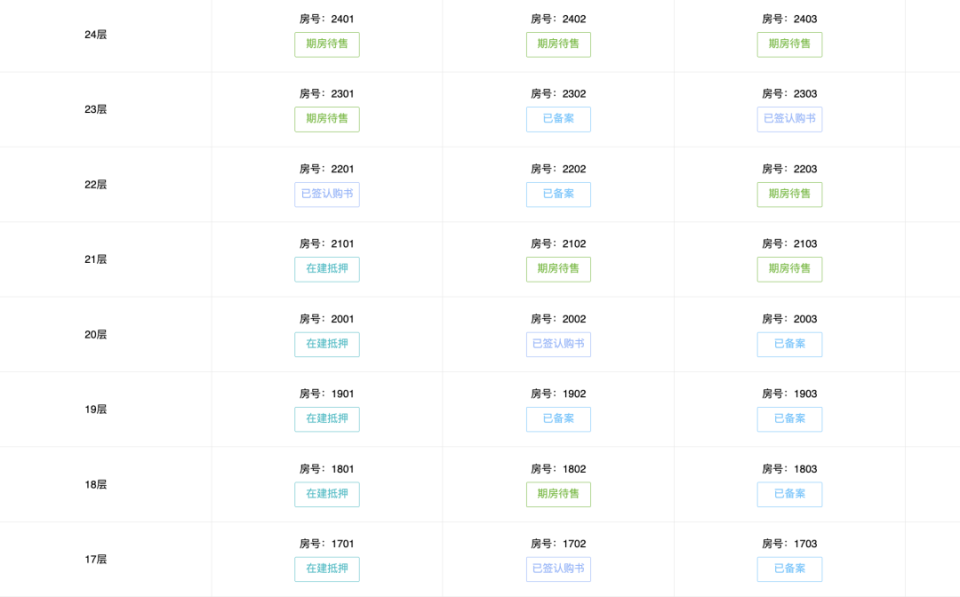Image resolution: width=960 pixels, height=597 pixels.
Task: Select 在建抵押 button under room 1901
Action: 327,419
